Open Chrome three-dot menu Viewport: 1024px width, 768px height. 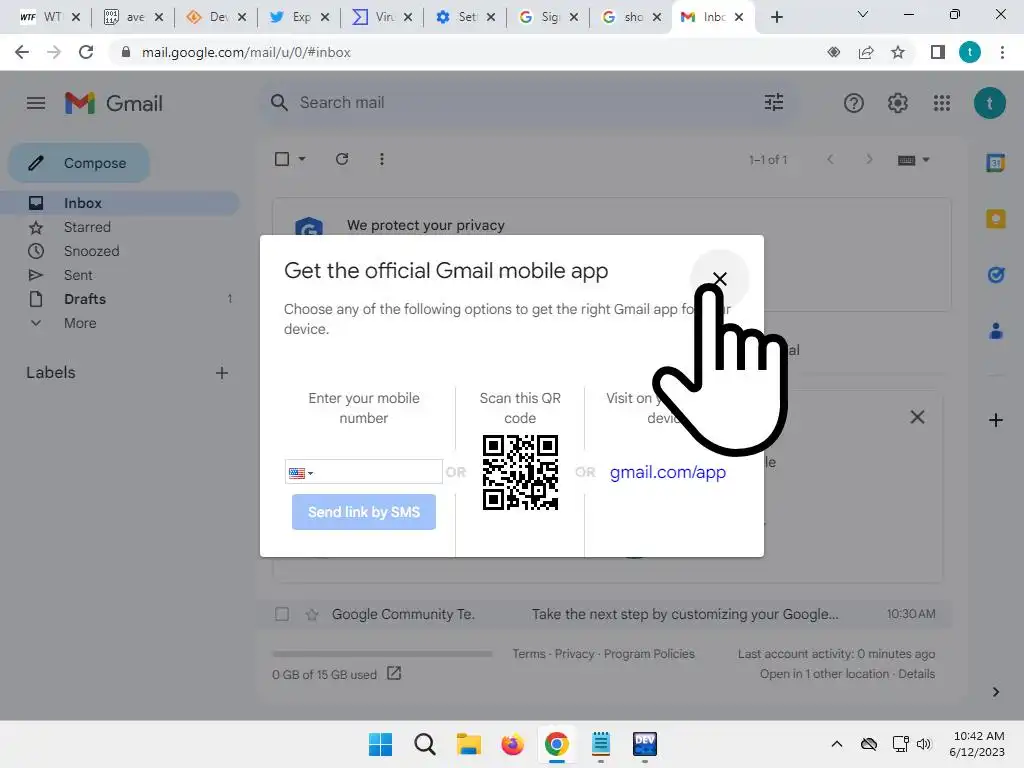1002,52
